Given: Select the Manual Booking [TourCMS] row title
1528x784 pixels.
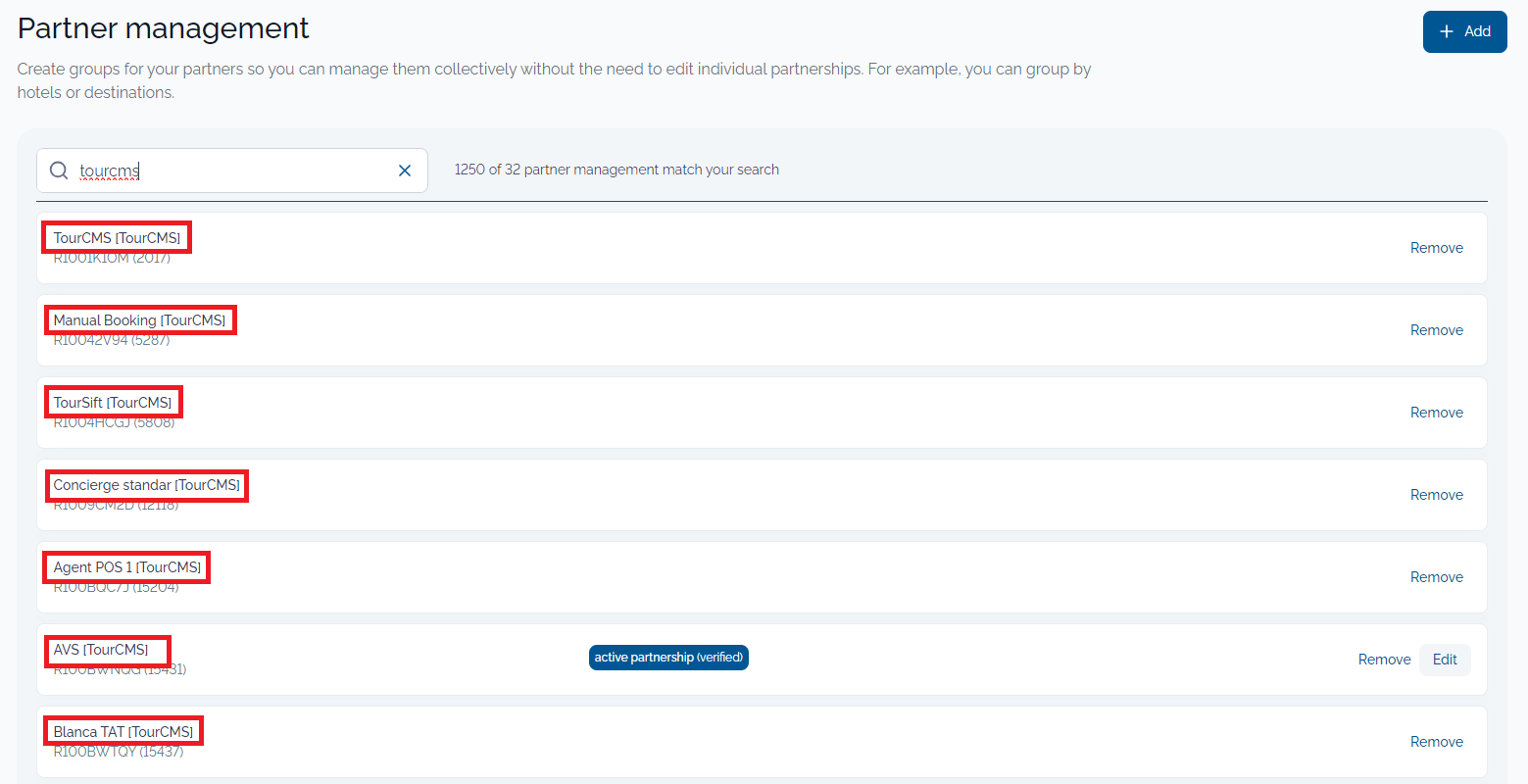Looking at the screenshot, I should tap(139, 320).
